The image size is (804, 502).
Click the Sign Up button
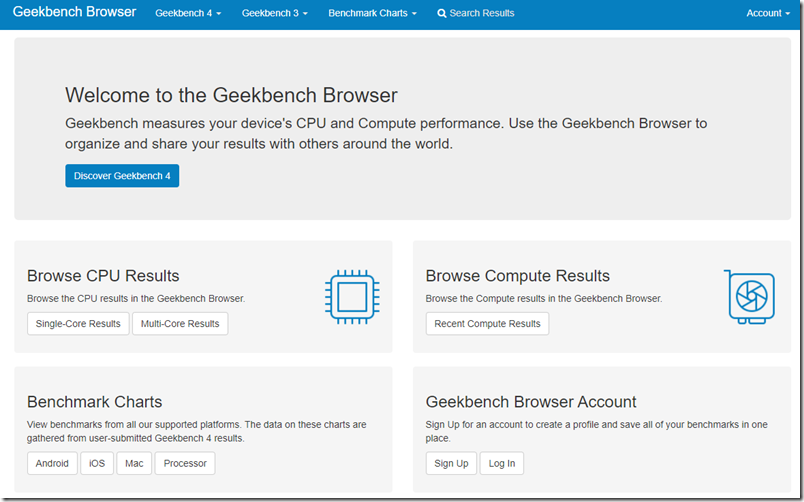451,463
